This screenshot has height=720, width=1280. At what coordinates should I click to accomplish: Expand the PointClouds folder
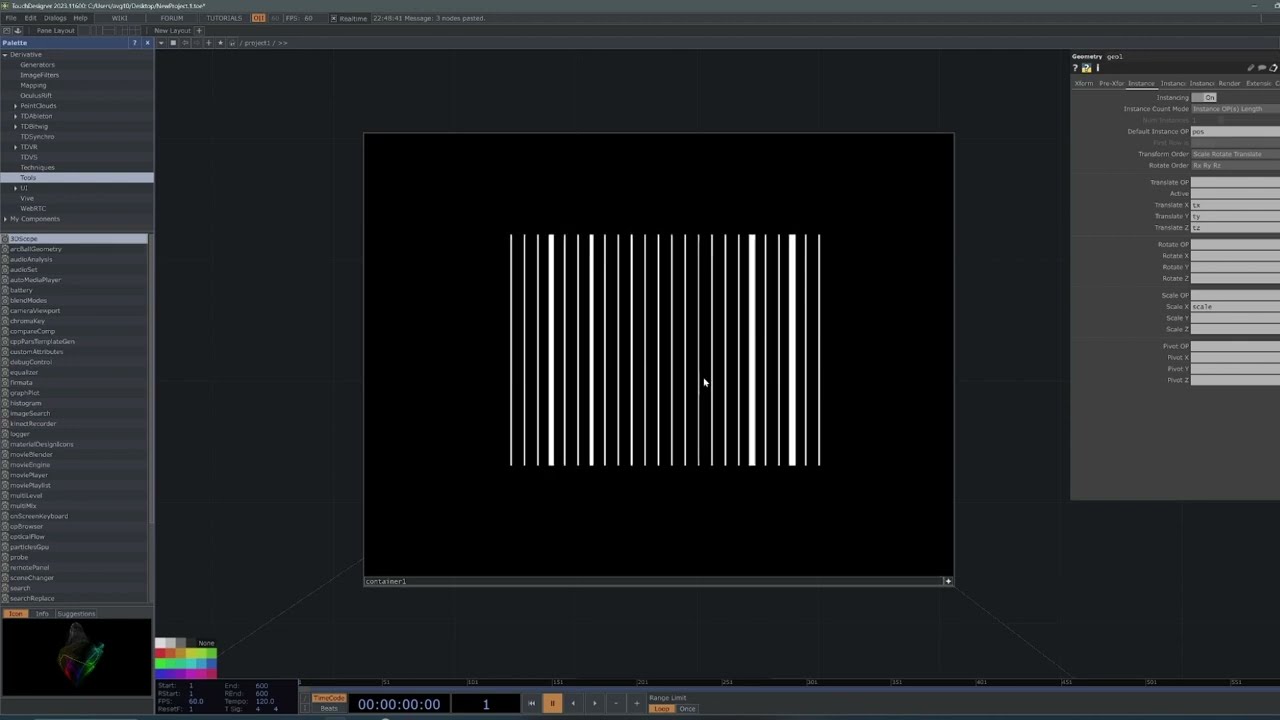[15, 106]
